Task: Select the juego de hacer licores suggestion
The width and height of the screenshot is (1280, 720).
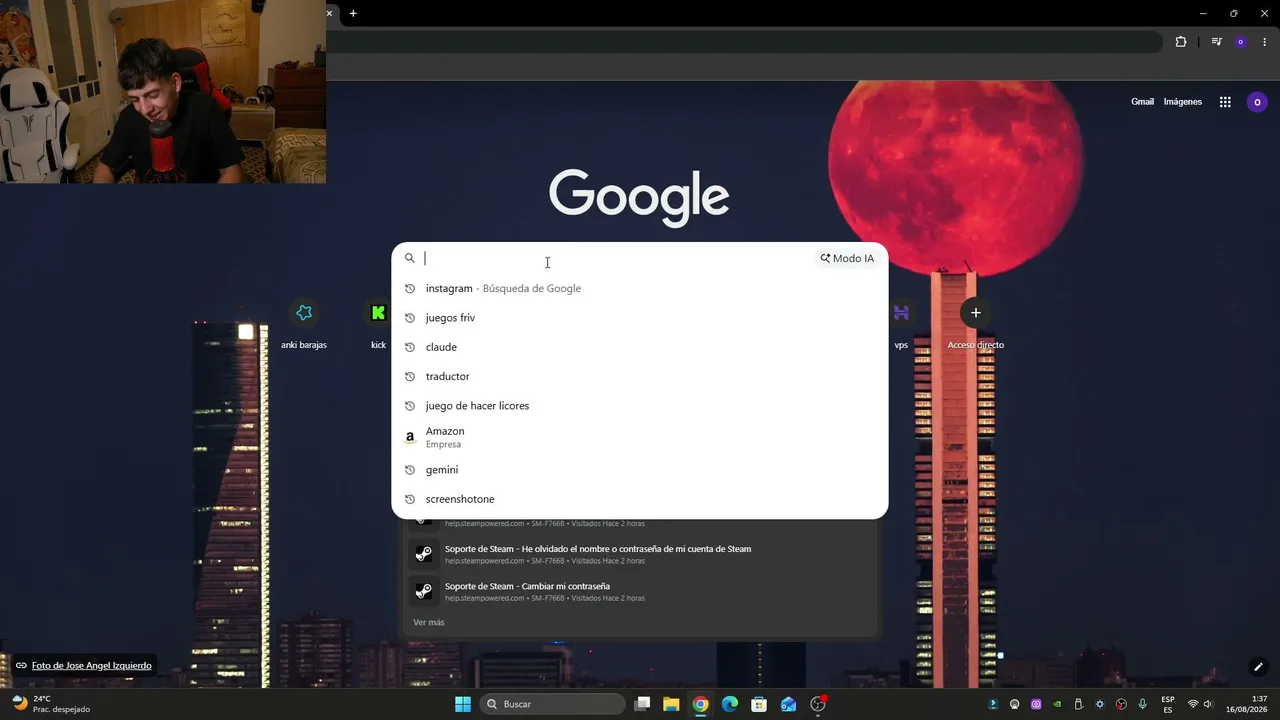Action: pyautogui.click(x=640, y=406)
